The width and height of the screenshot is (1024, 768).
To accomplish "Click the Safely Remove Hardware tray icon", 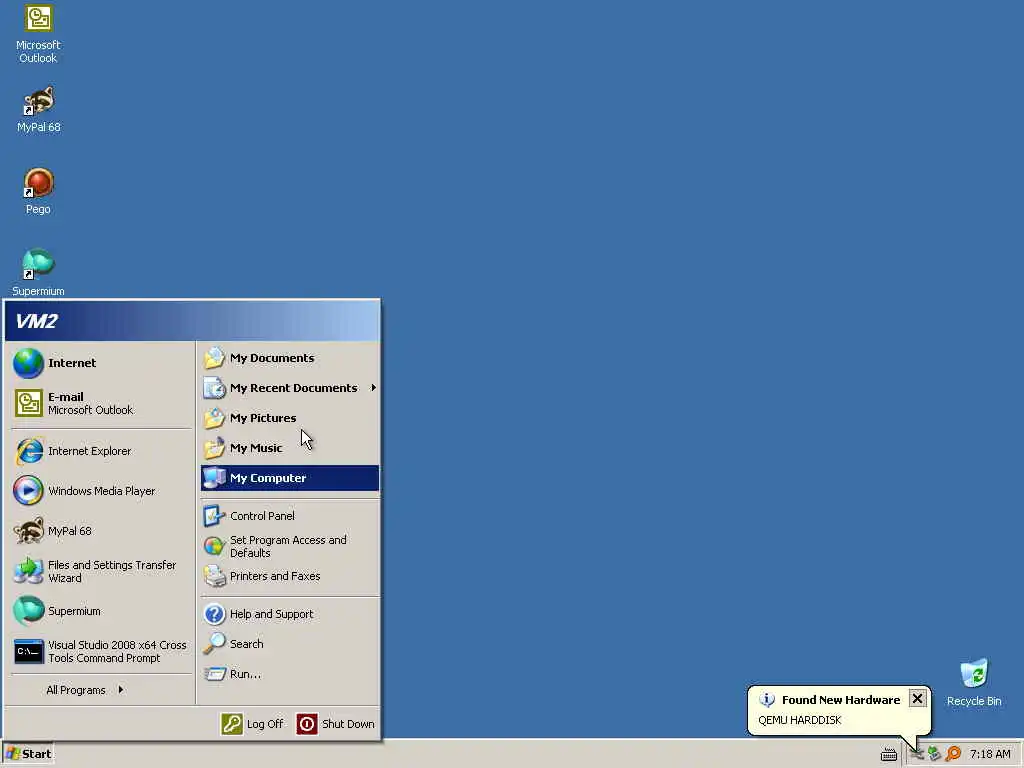I will click(x=917, y=754).
